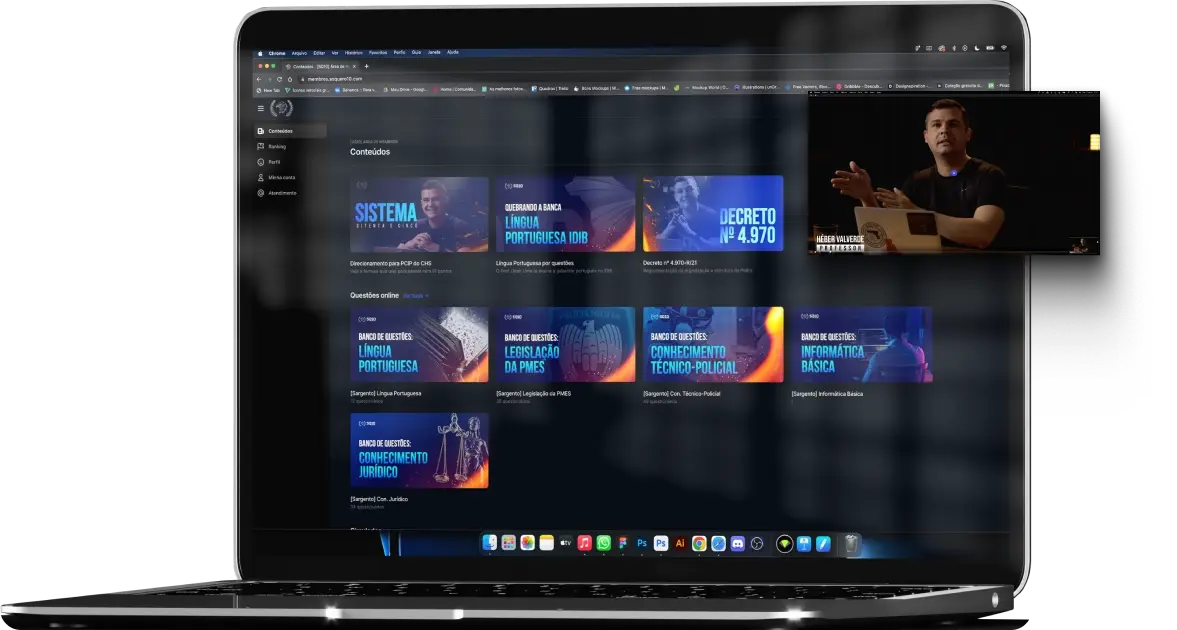This screenshot has height=630, width=1177.
Task: Open Discord from the dock
Action: click(737, 543)
